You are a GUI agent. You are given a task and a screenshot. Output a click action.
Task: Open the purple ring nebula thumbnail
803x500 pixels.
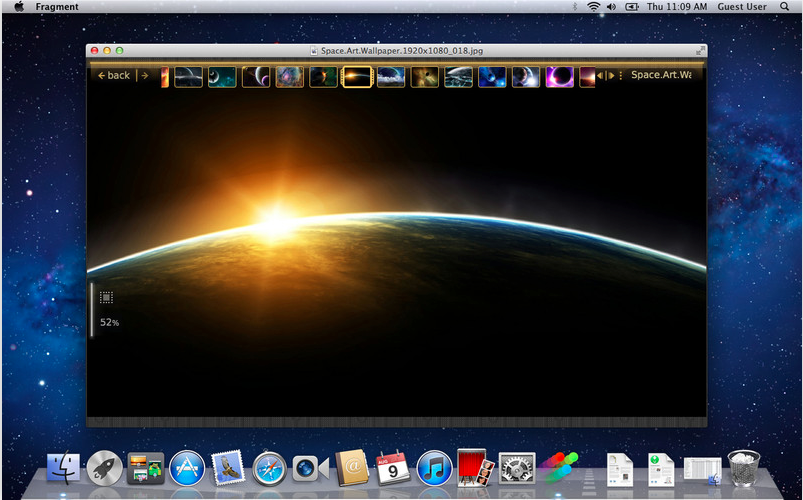click(559, 77)
